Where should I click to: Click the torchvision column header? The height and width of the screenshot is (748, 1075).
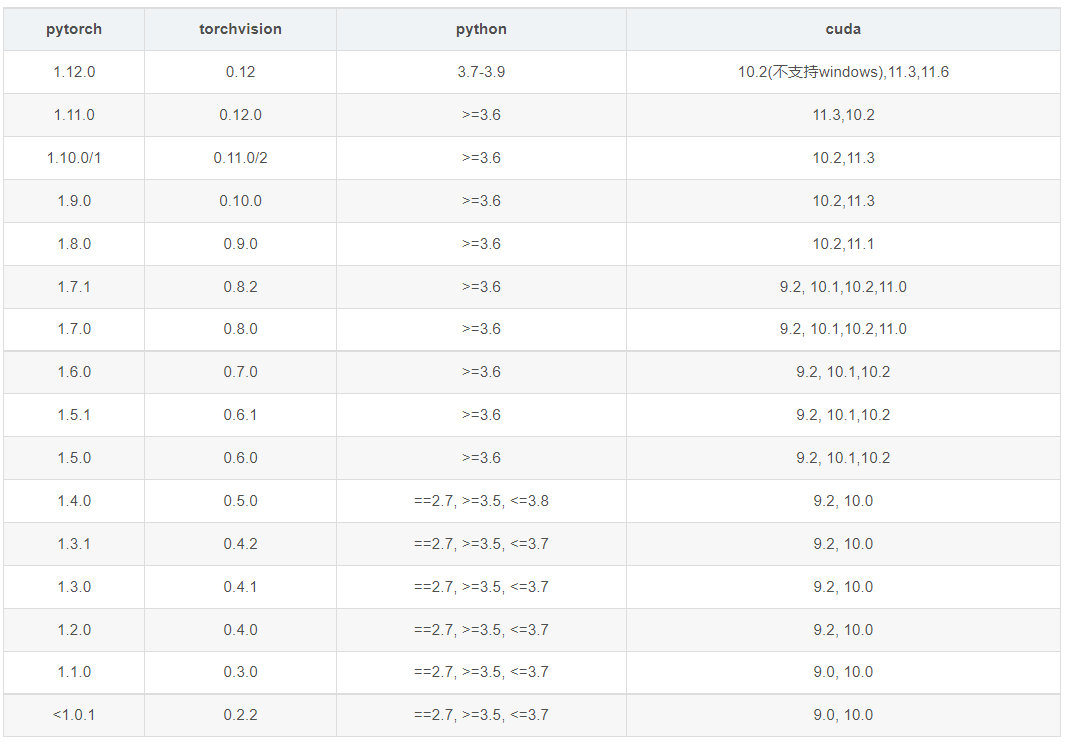click(240, 29)
